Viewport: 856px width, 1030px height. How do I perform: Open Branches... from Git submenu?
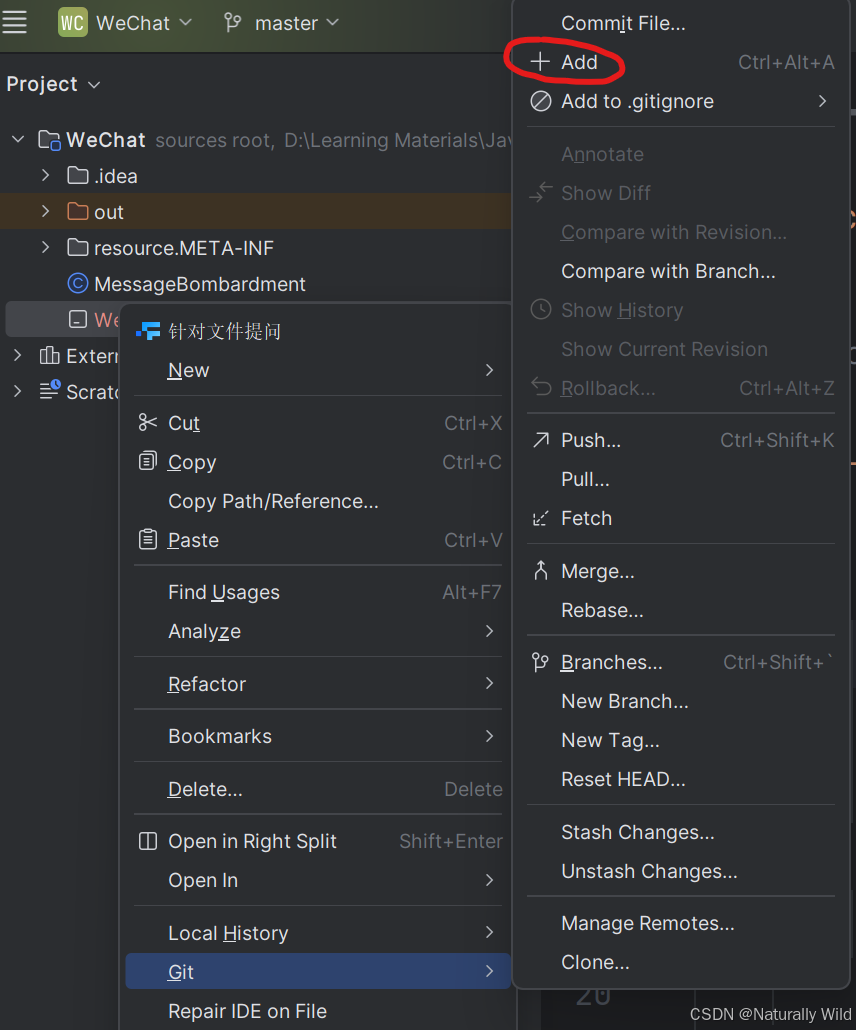coord(681,662)
